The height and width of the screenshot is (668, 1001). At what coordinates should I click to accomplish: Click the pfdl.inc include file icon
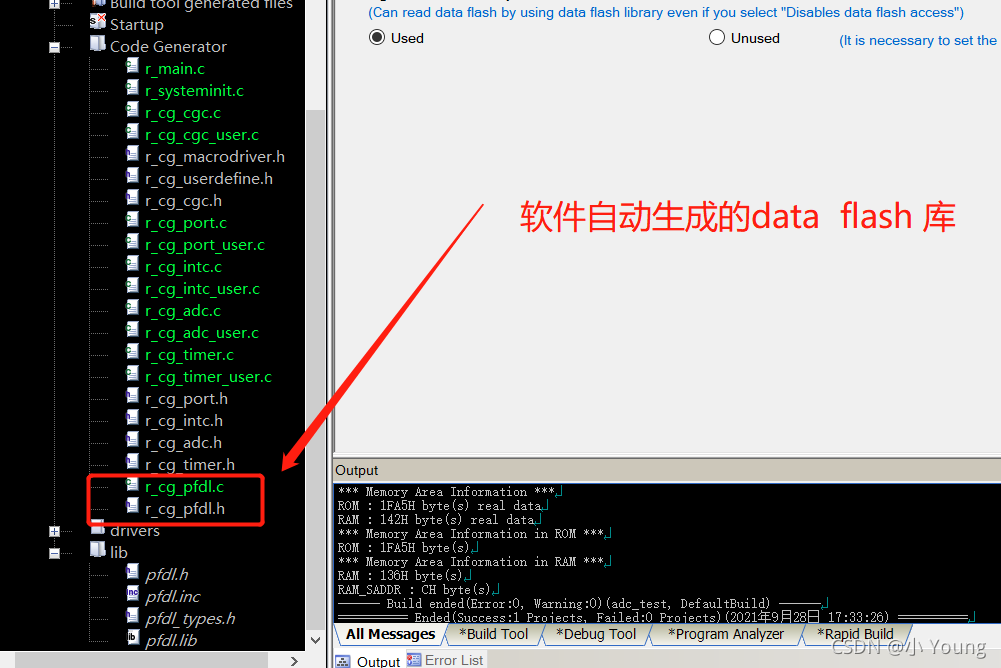point(132,593)
